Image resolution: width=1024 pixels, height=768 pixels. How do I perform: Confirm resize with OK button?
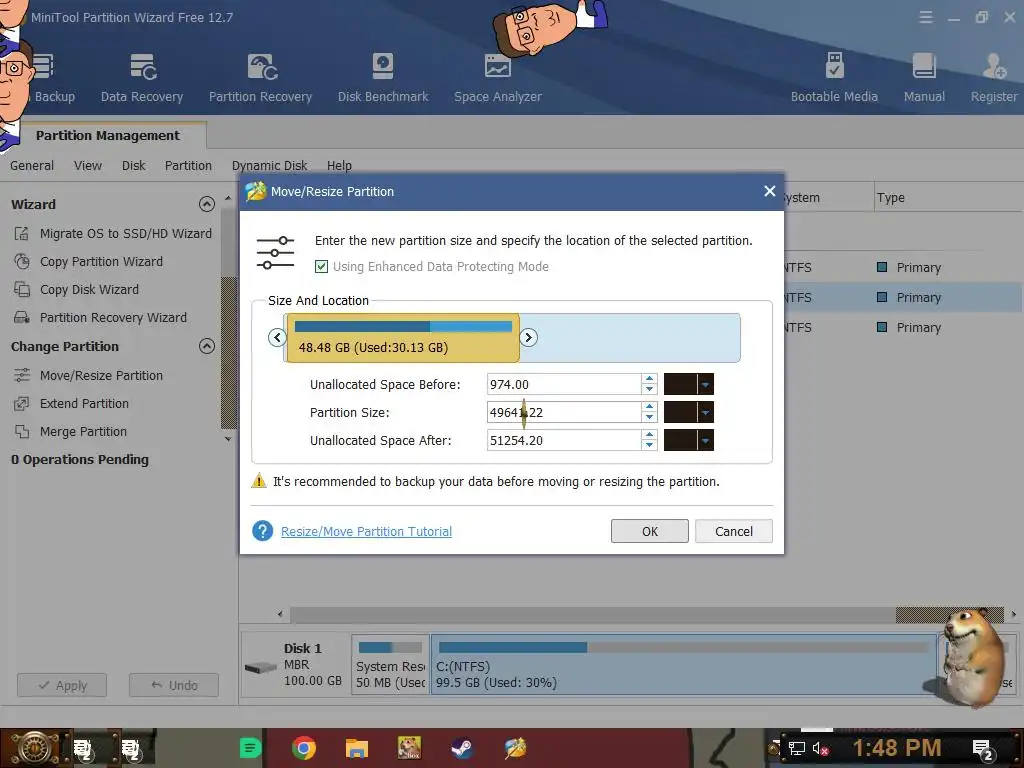tap(650, 531)
